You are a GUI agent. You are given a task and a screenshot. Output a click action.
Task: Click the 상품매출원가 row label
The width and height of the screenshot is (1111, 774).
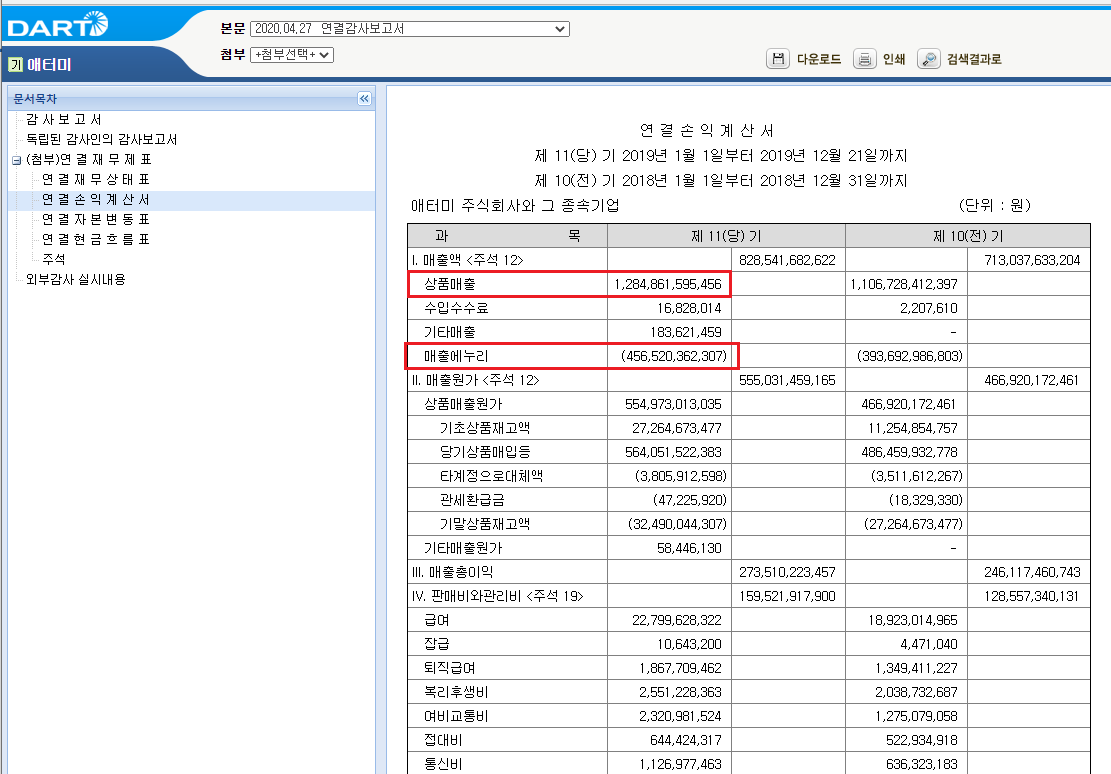point(463,404)
